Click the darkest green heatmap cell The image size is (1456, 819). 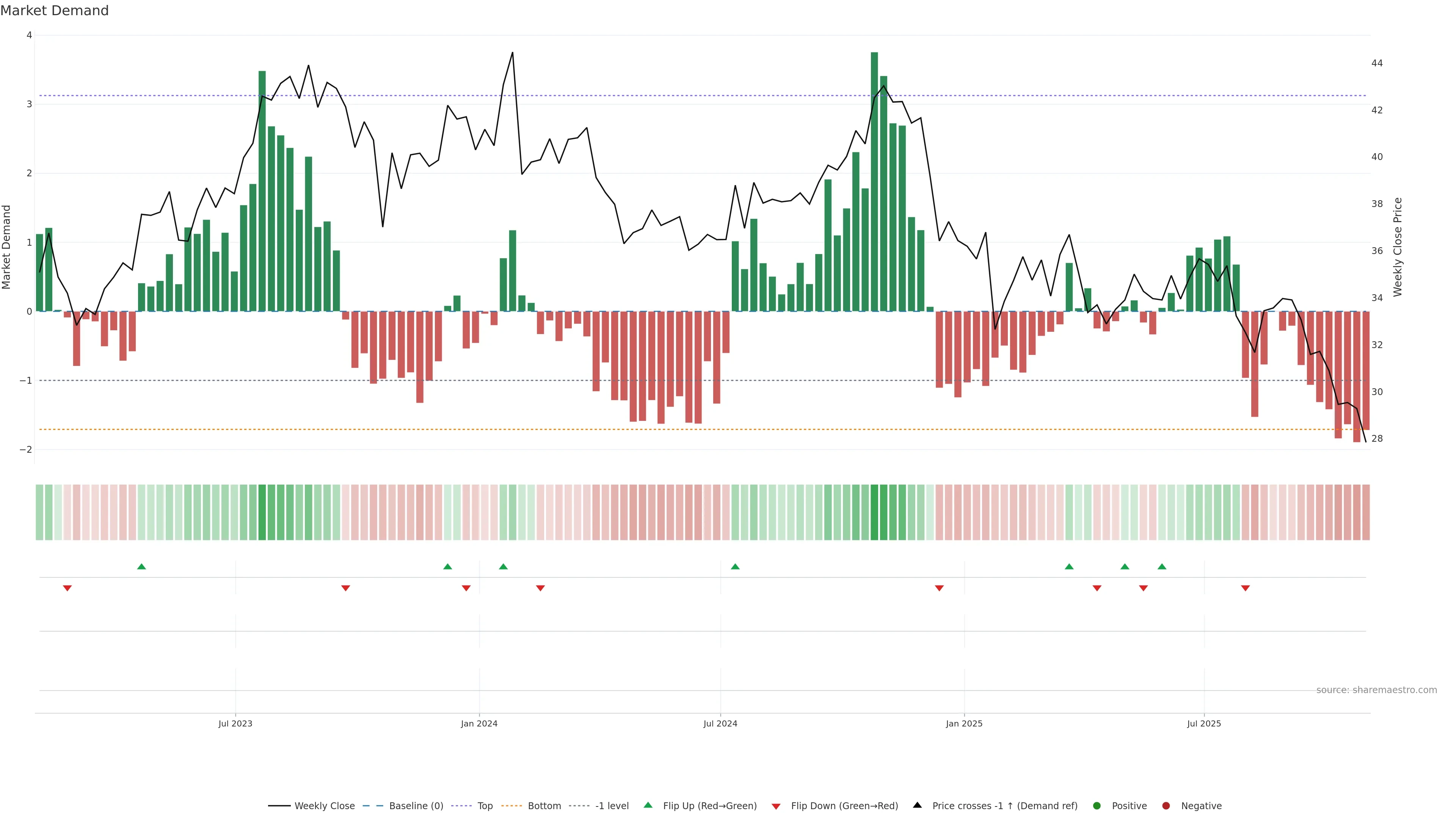tap(874, 512)
